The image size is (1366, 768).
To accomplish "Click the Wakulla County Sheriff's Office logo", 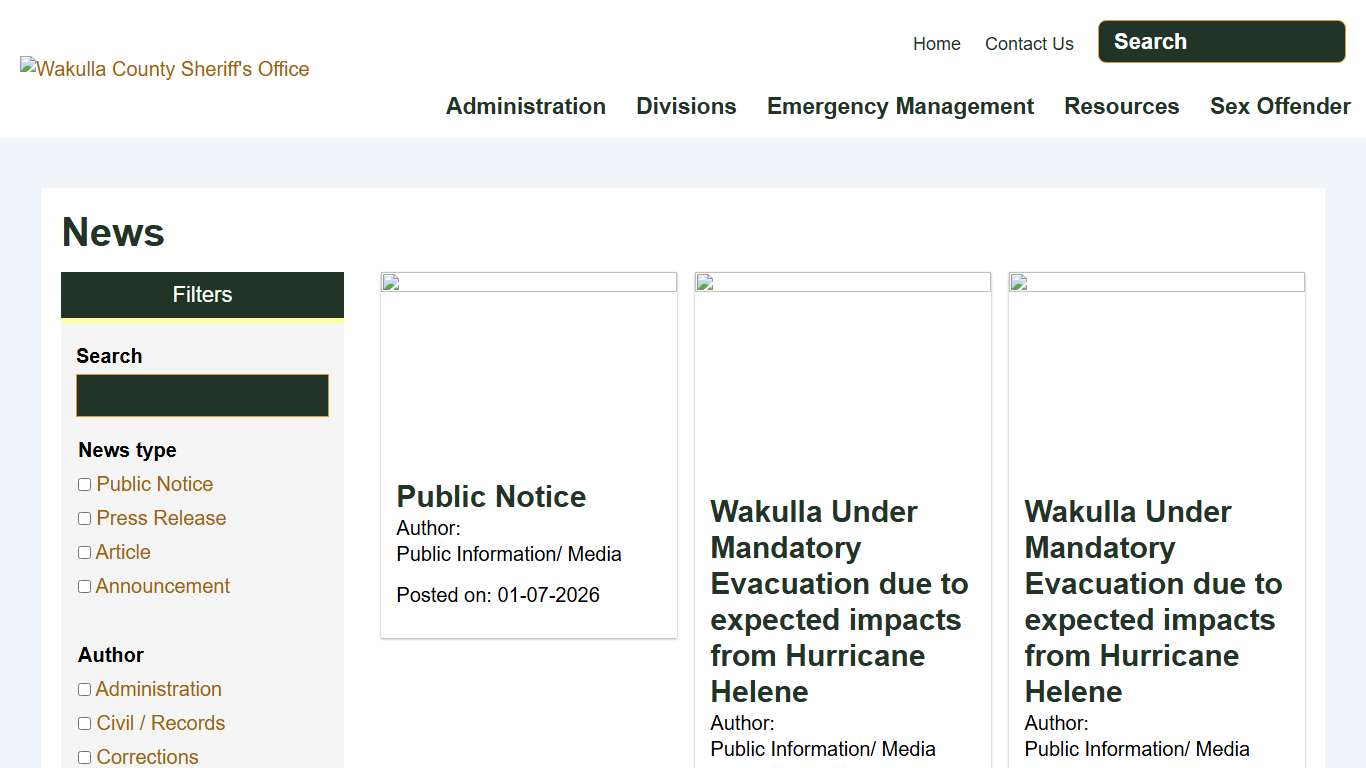I will (165, 68).
